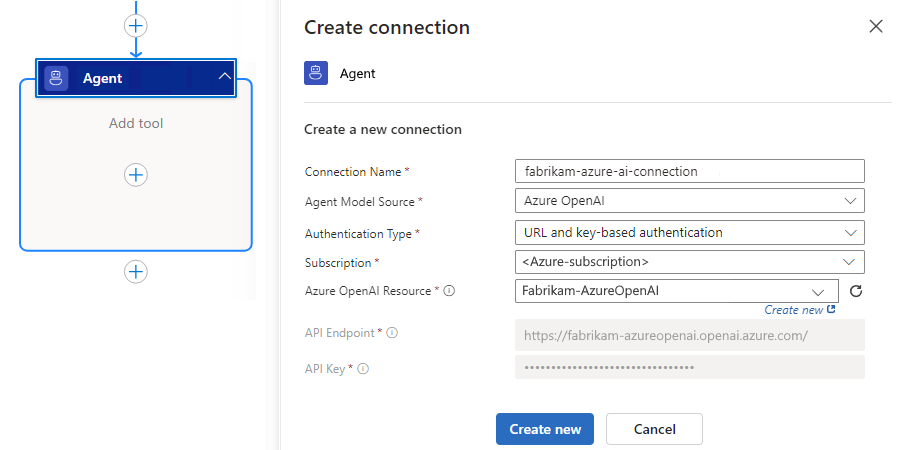Collapse the Agent node with its chevron
Viewport: 900px width, 450px height.
coord(224,77)
